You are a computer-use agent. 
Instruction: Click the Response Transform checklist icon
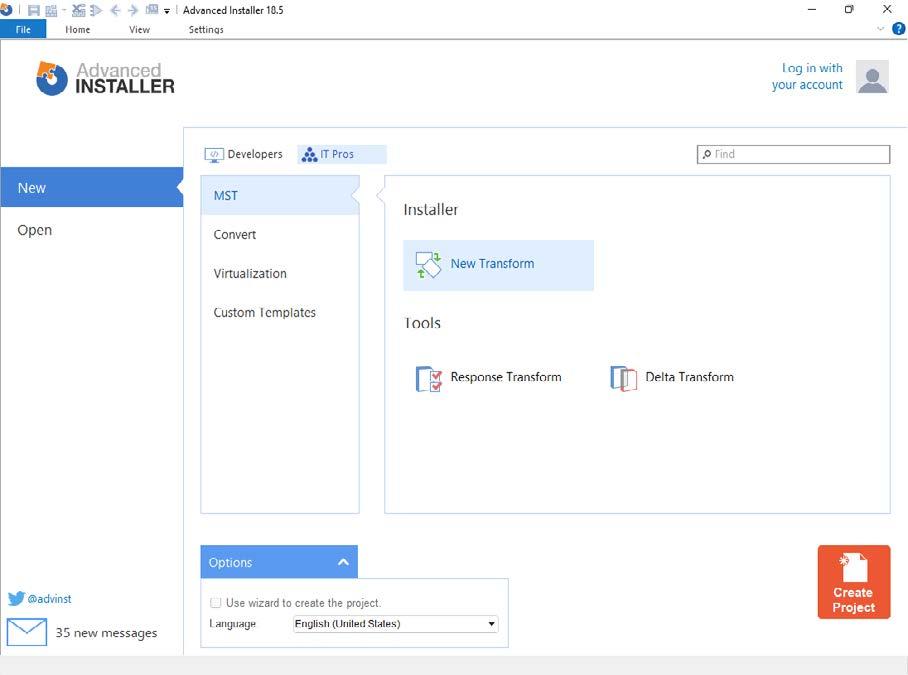coord(429,379)
